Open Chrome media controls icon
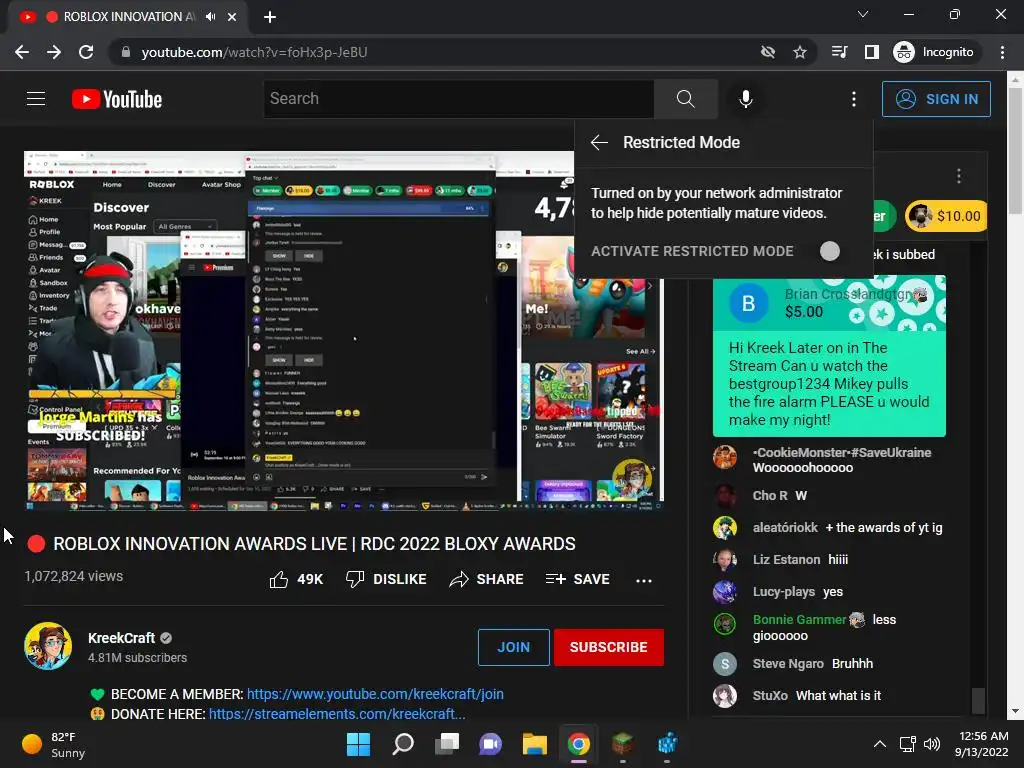Viewport: 1024px width, 768px height. pyautogui.click(x=840, y=52)
